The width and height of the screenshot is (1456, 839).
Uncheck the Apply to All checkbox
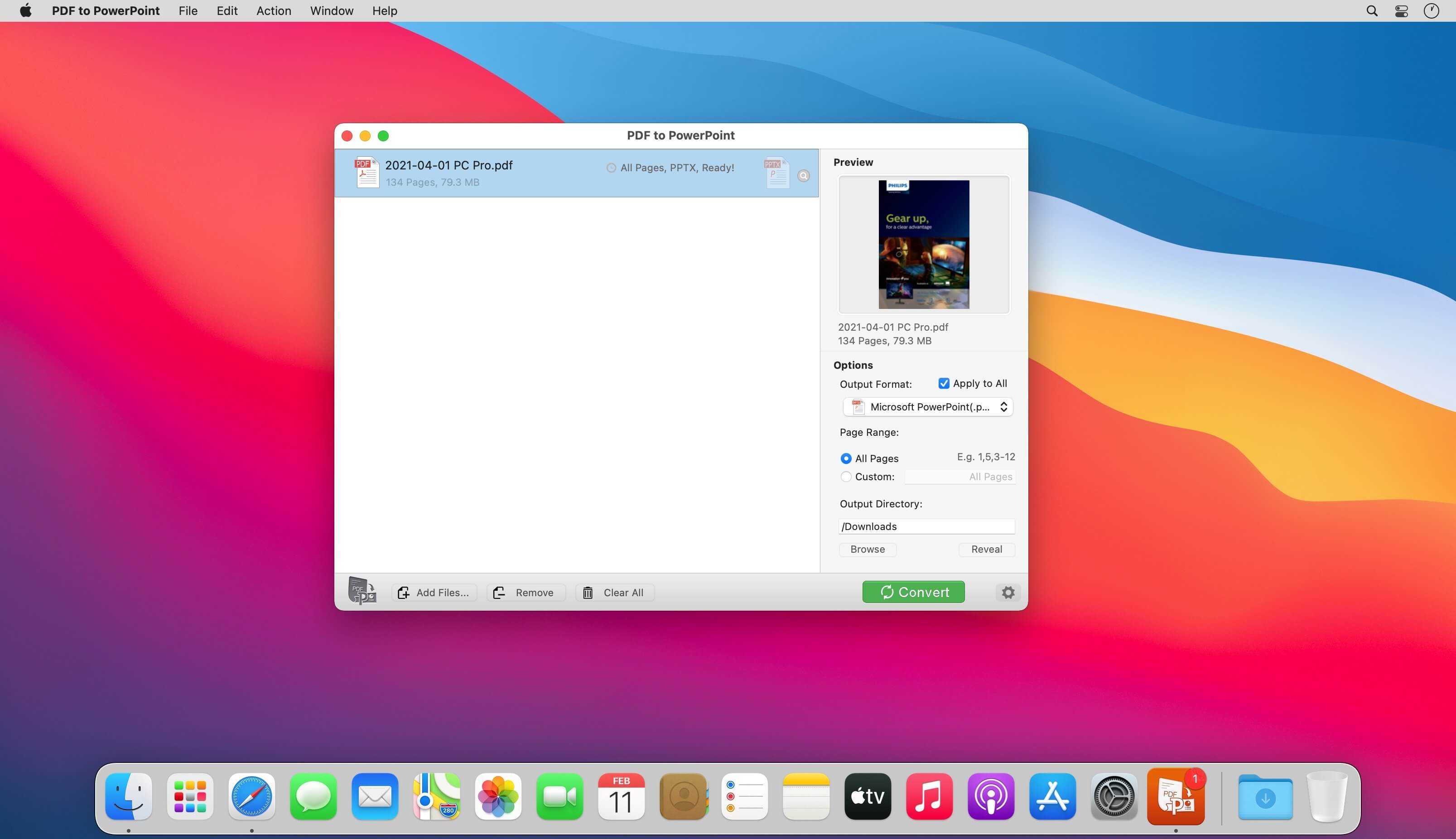(x=944, y=383)
